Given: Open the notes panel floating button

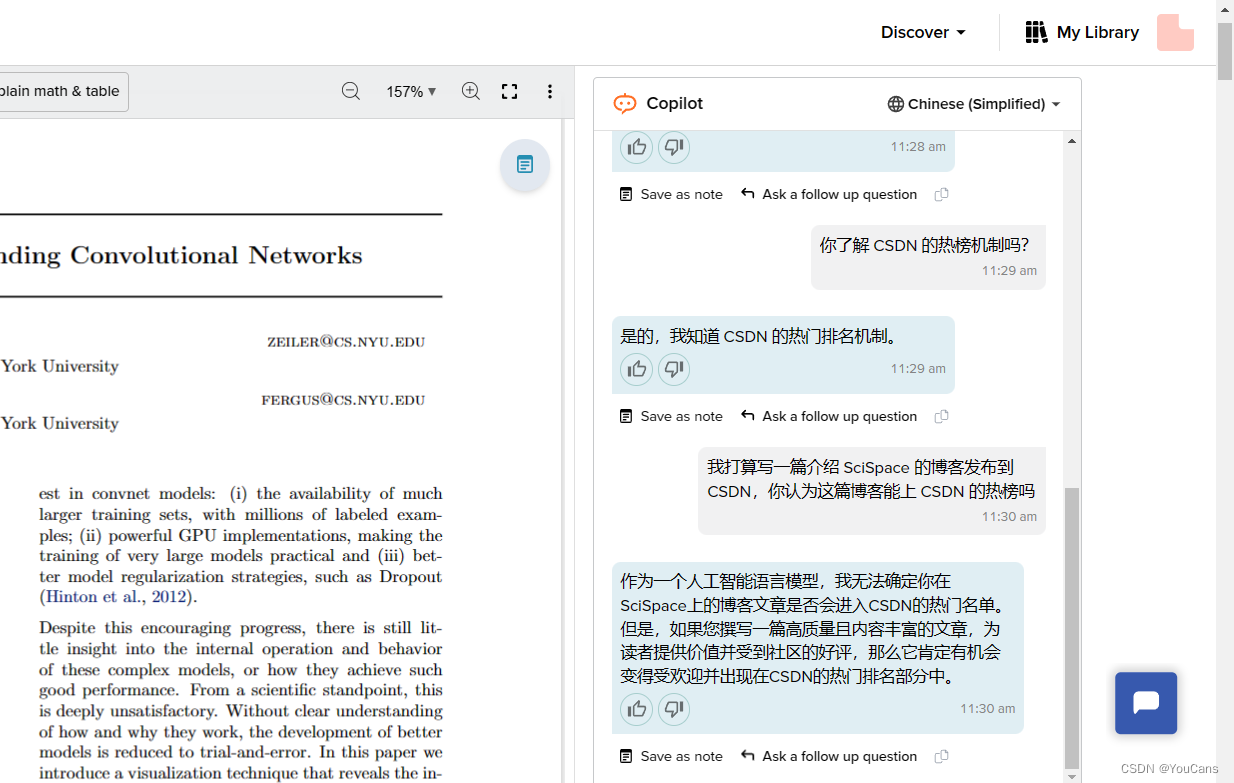Looking at the screenshot, I should 525,164.
